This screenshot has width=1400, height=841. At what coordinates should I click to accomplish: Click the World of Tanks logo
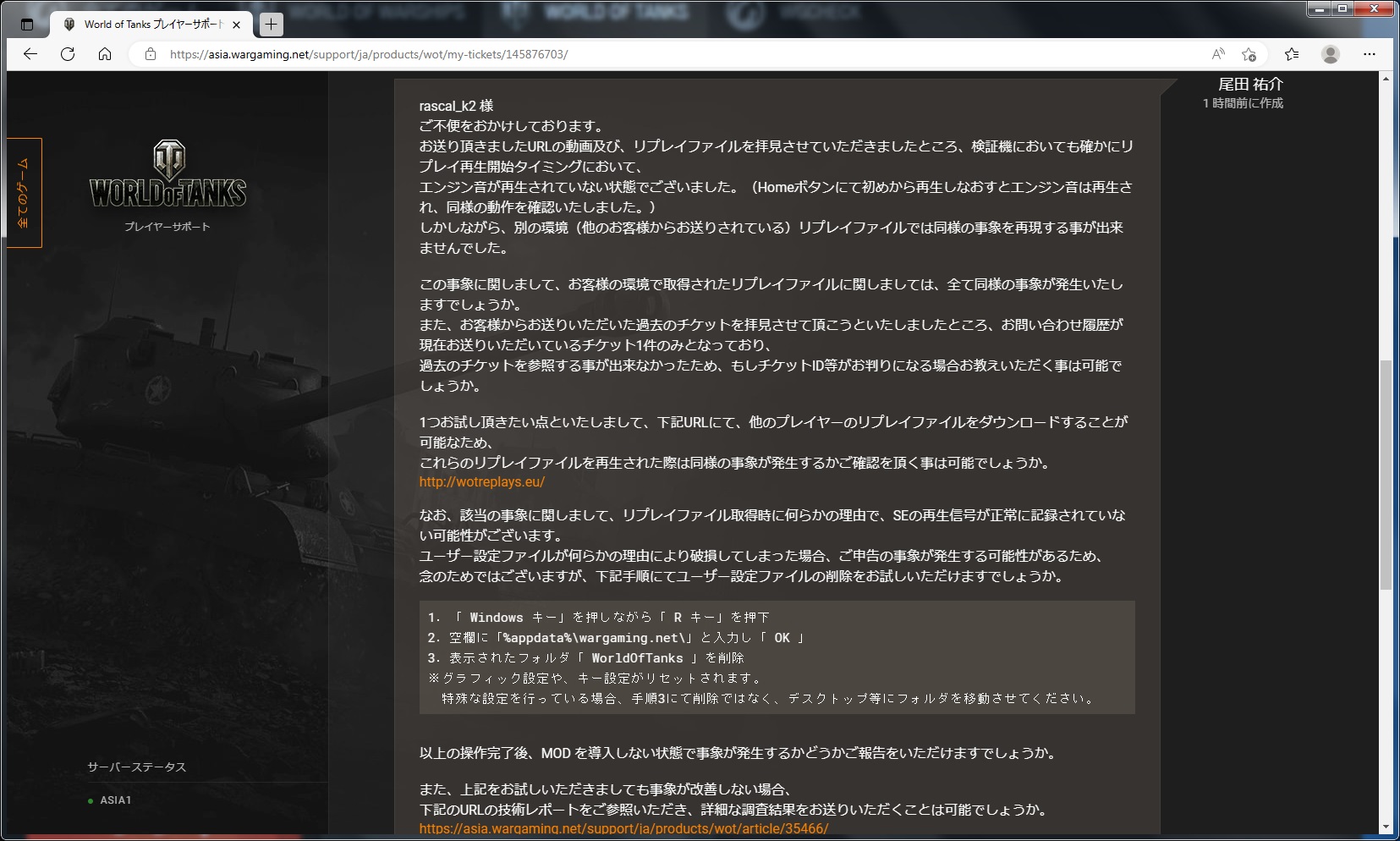coord(168,173)
